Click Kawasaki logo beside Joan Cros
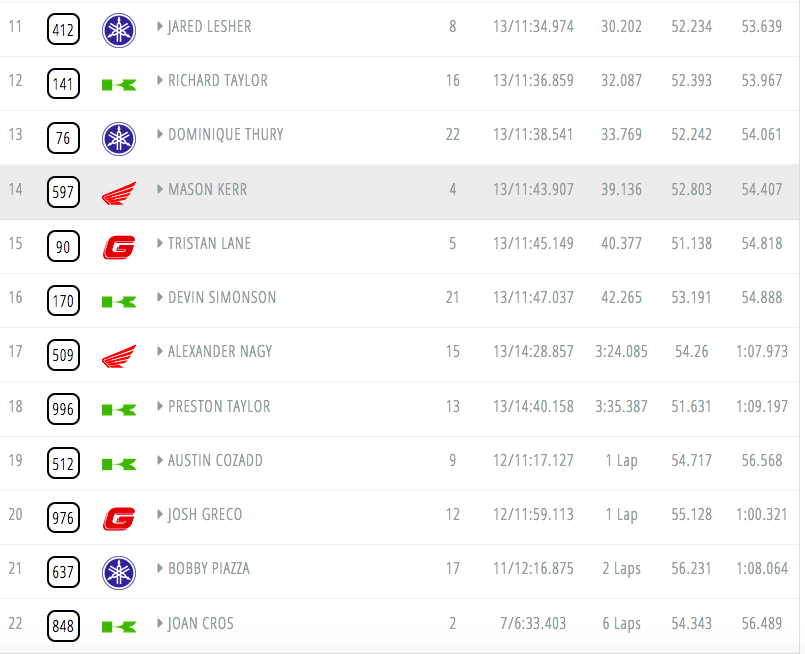The width and height of the screenshot is (805, 654). tap(119, 627)
